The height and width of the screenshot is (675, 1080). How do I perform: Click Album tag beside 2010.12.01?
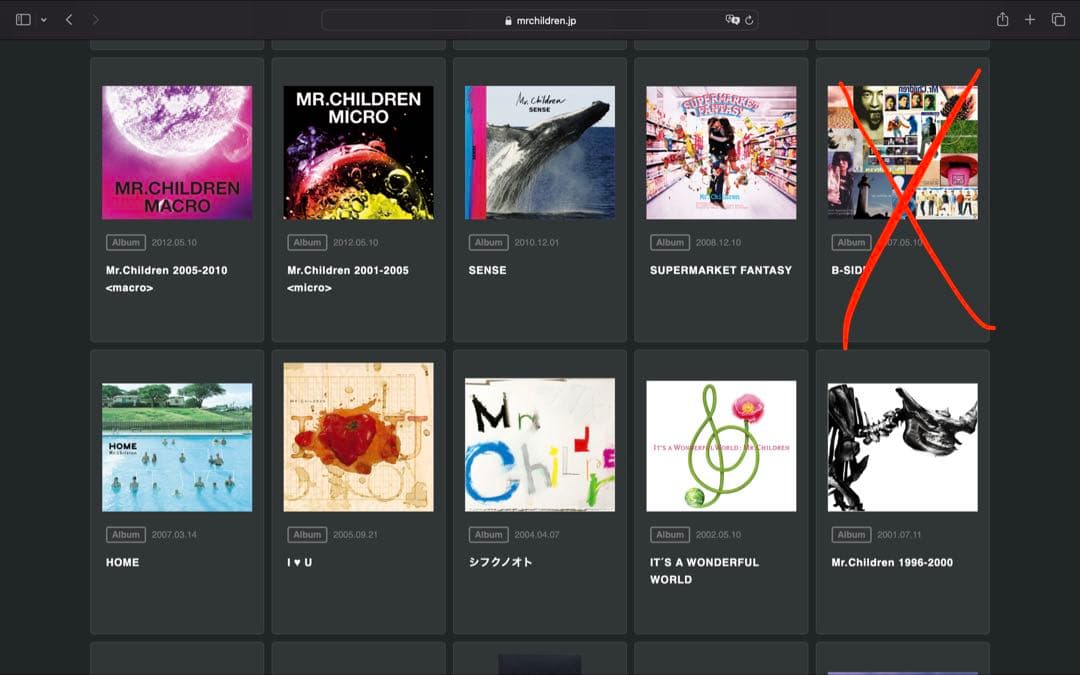[488, 242]
